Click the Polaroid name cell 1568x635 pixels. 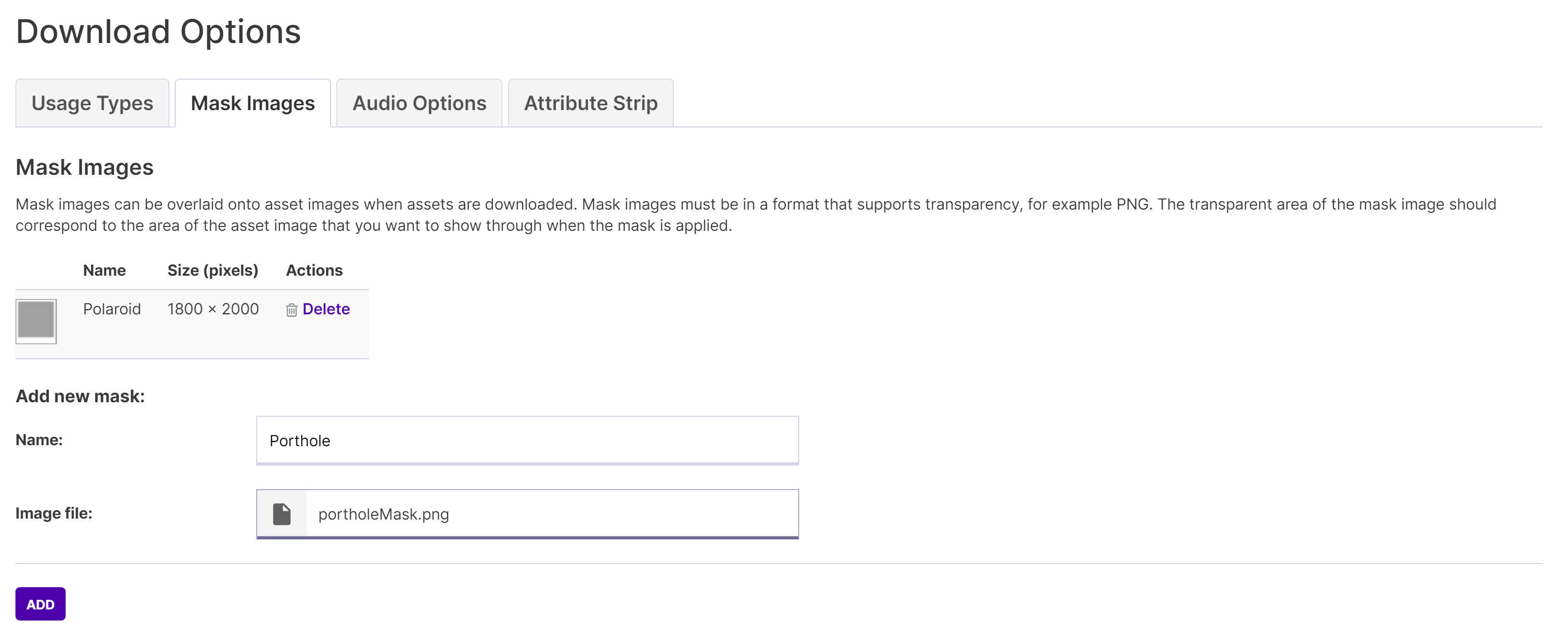(112, 309)
